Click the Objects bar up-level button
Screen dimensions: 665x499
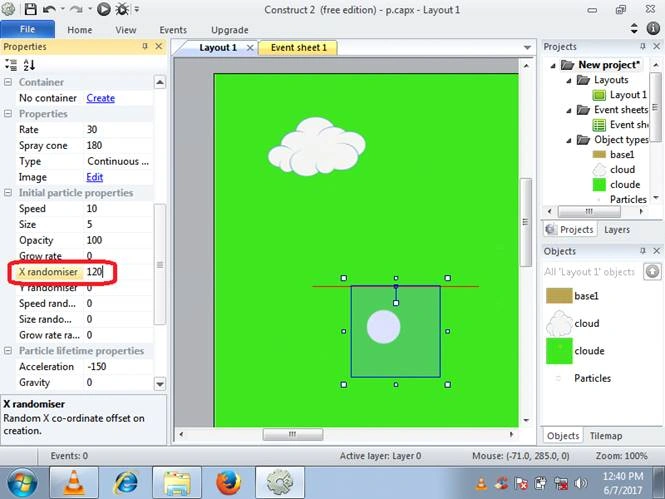click(652, 271)
